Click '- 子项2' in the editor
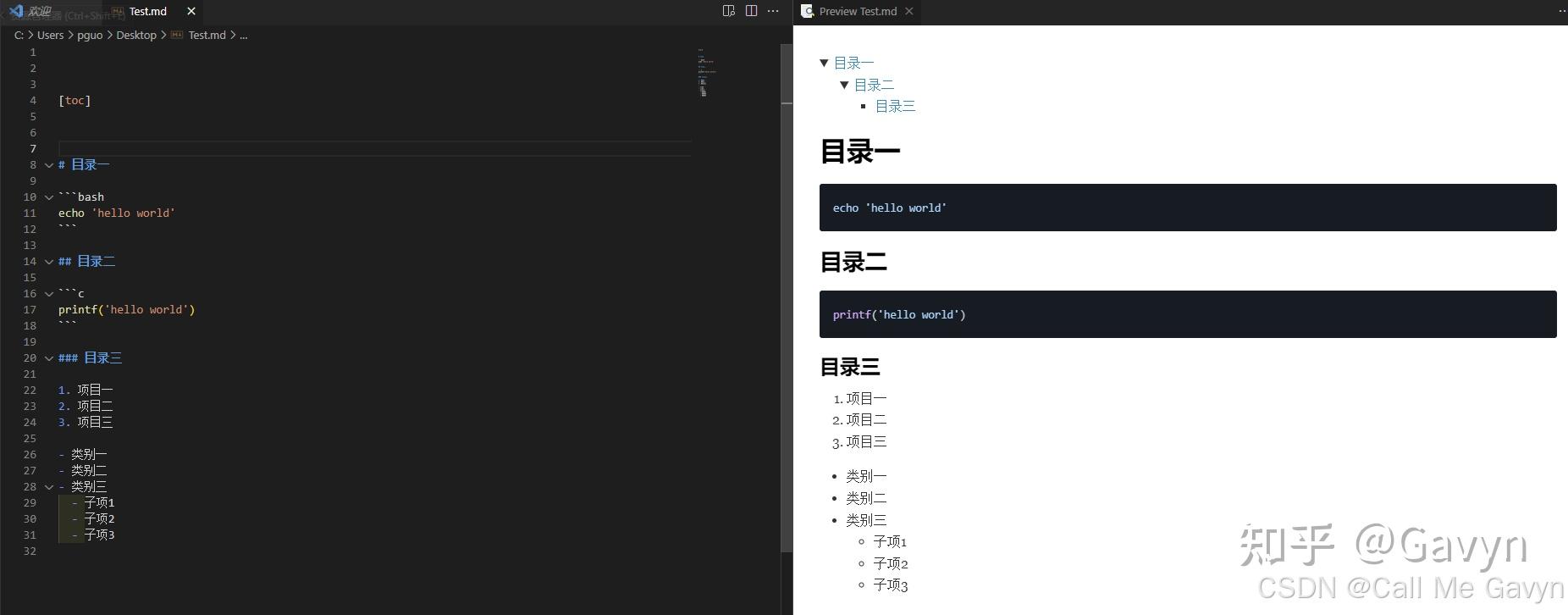The height and width of the screenshot is (615, 1568). (x=93, y=518)
